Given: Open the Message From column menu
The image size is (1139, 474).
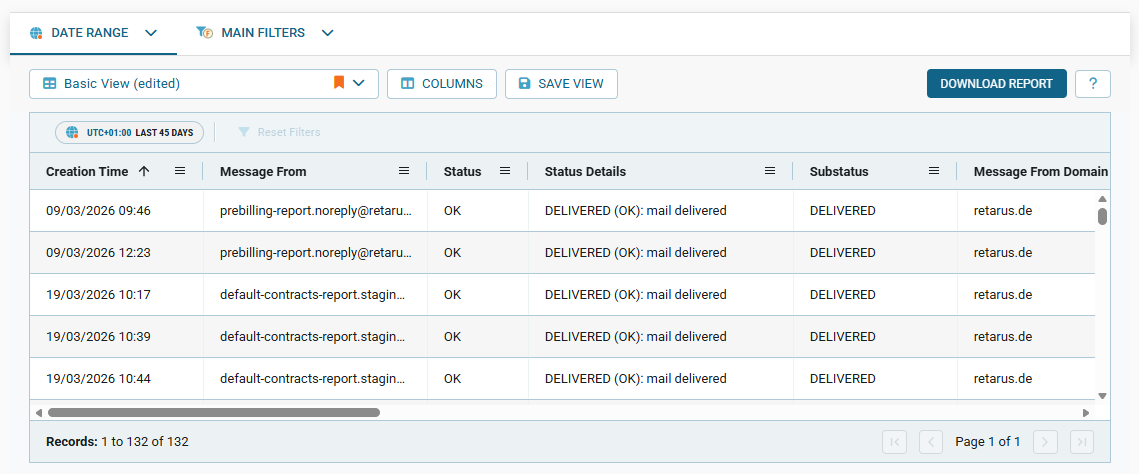Looking at the screenshot, I should coord(404,171).
